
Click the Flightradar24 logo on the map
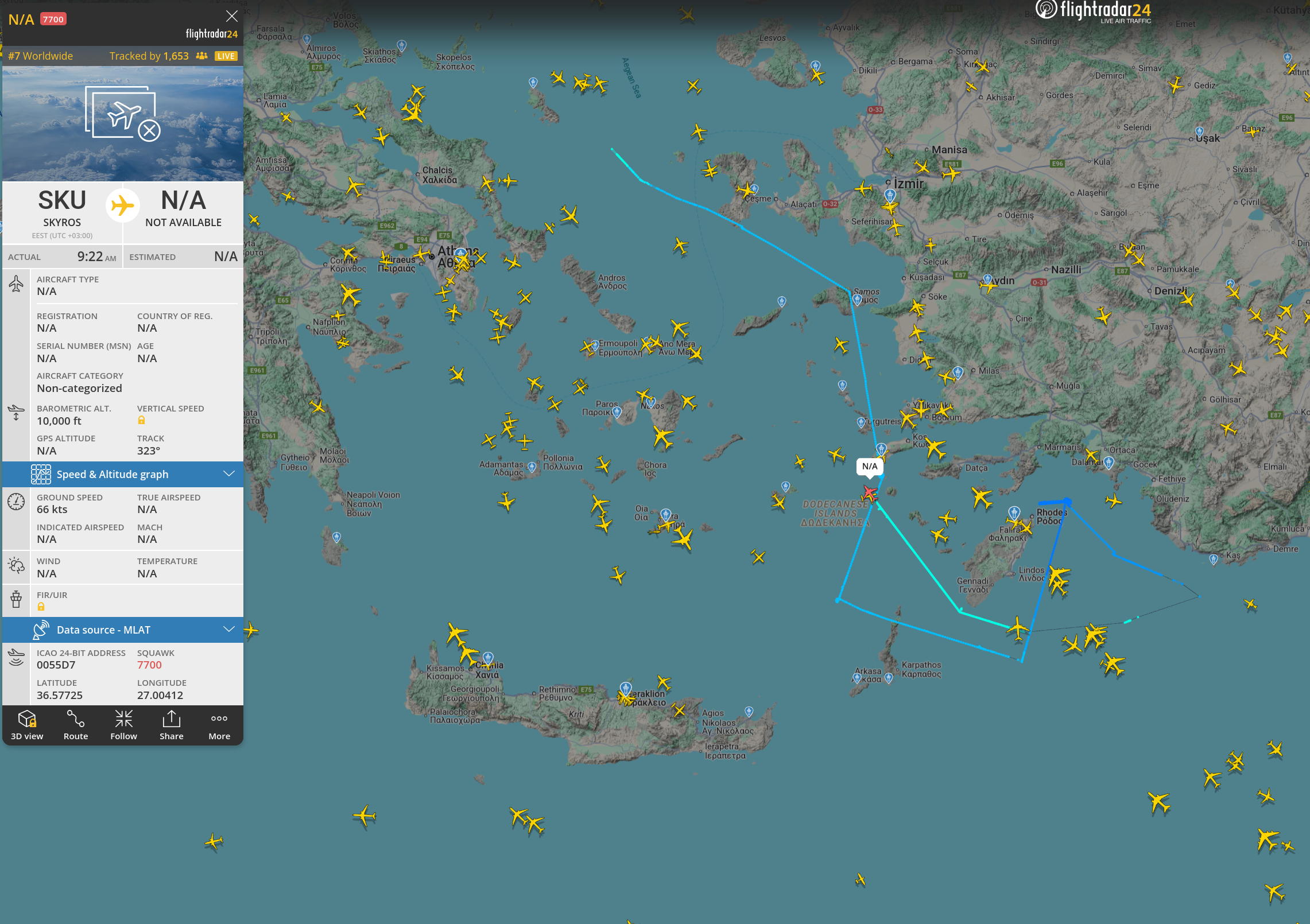point(1093,11)
